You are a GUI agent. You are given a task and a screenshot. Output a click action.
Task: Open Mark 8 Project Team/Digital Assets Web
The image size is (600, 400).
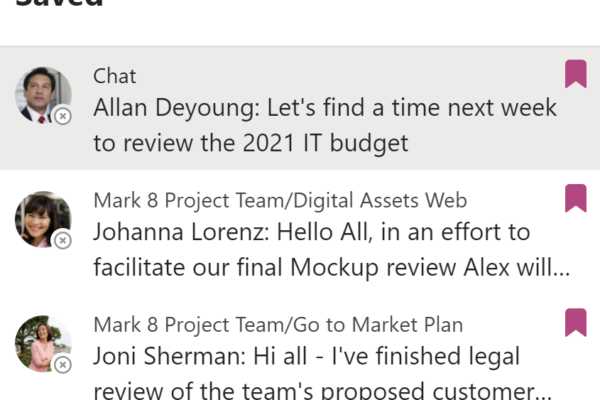[280, 200]
